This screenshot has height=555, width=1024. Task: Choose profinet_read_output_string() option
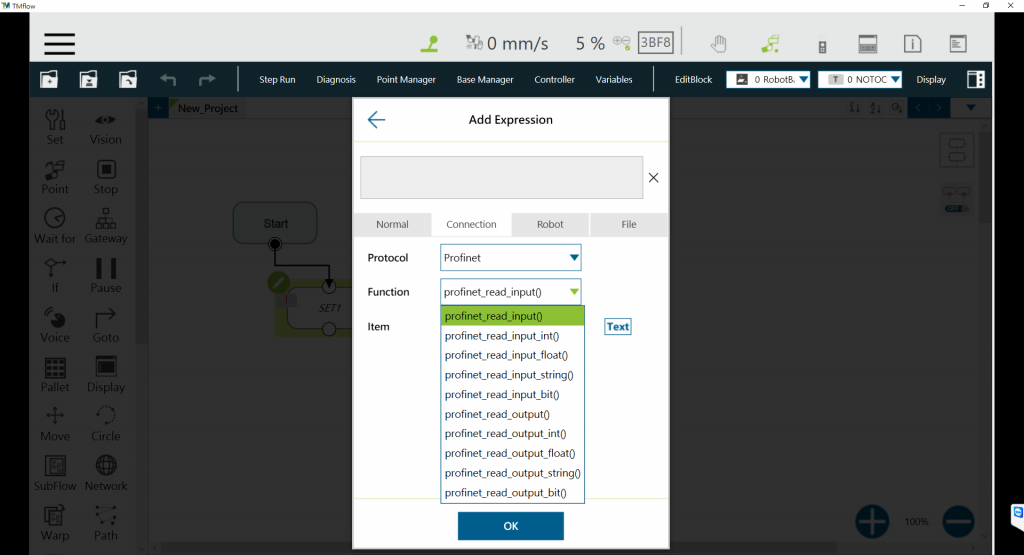(x=512, y=473)
